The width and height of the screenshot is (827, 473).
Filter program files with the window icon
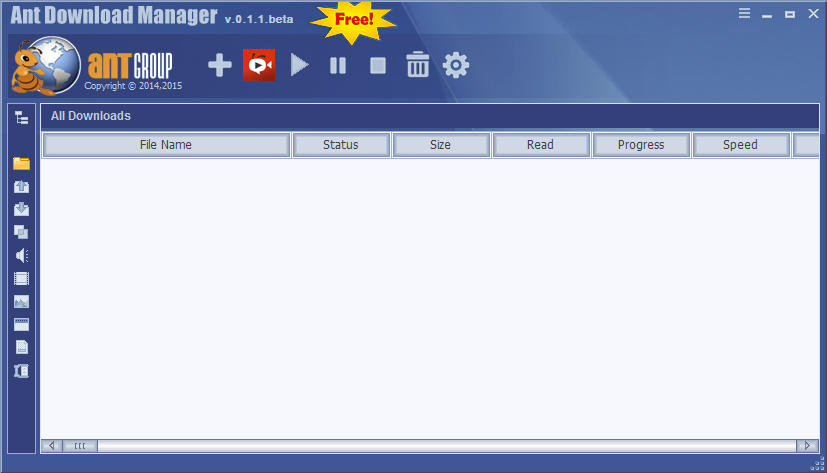pos(22,324)
